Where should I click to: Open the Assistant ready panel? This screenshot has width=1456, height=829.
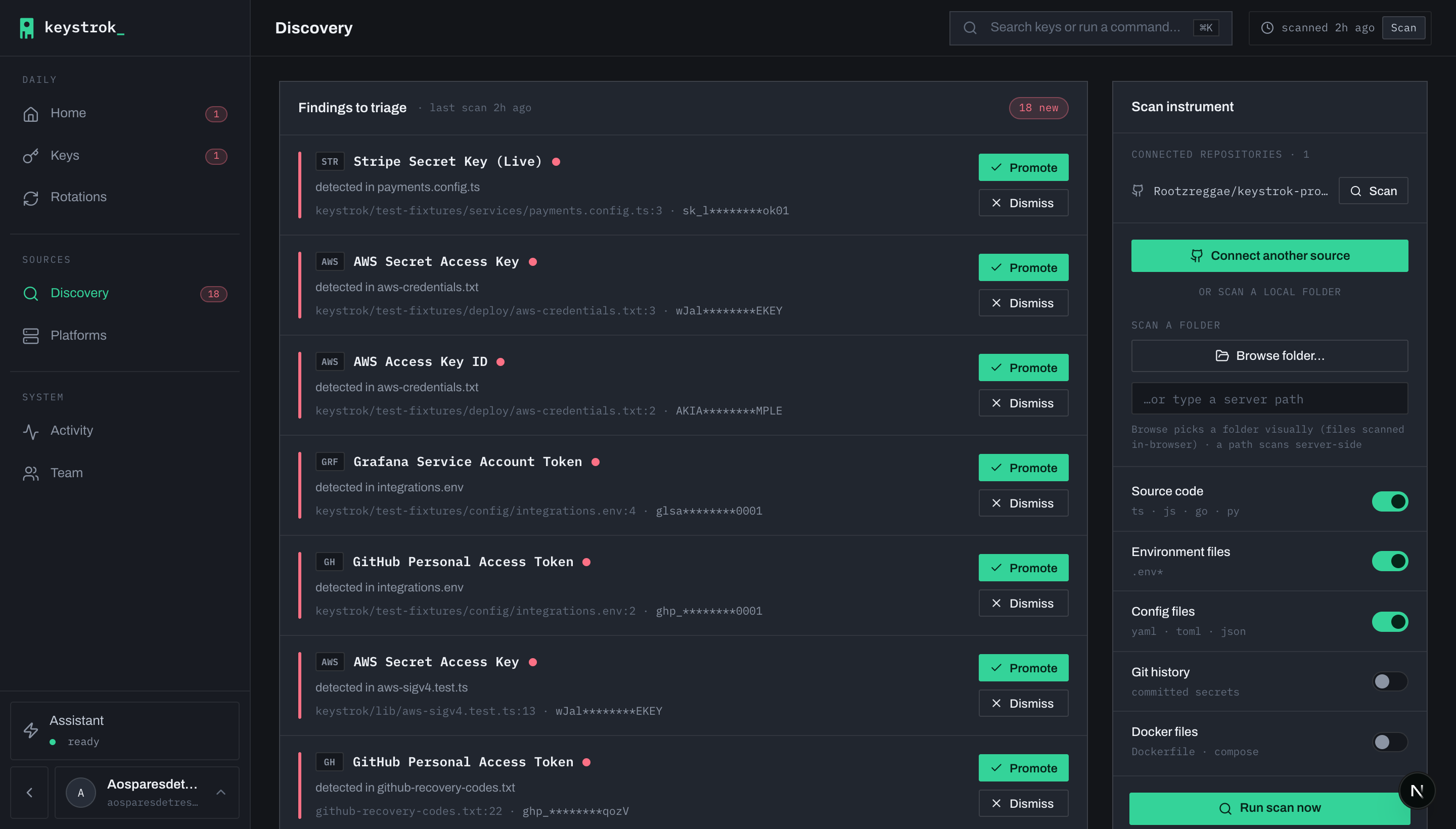(x=125, y=730)
